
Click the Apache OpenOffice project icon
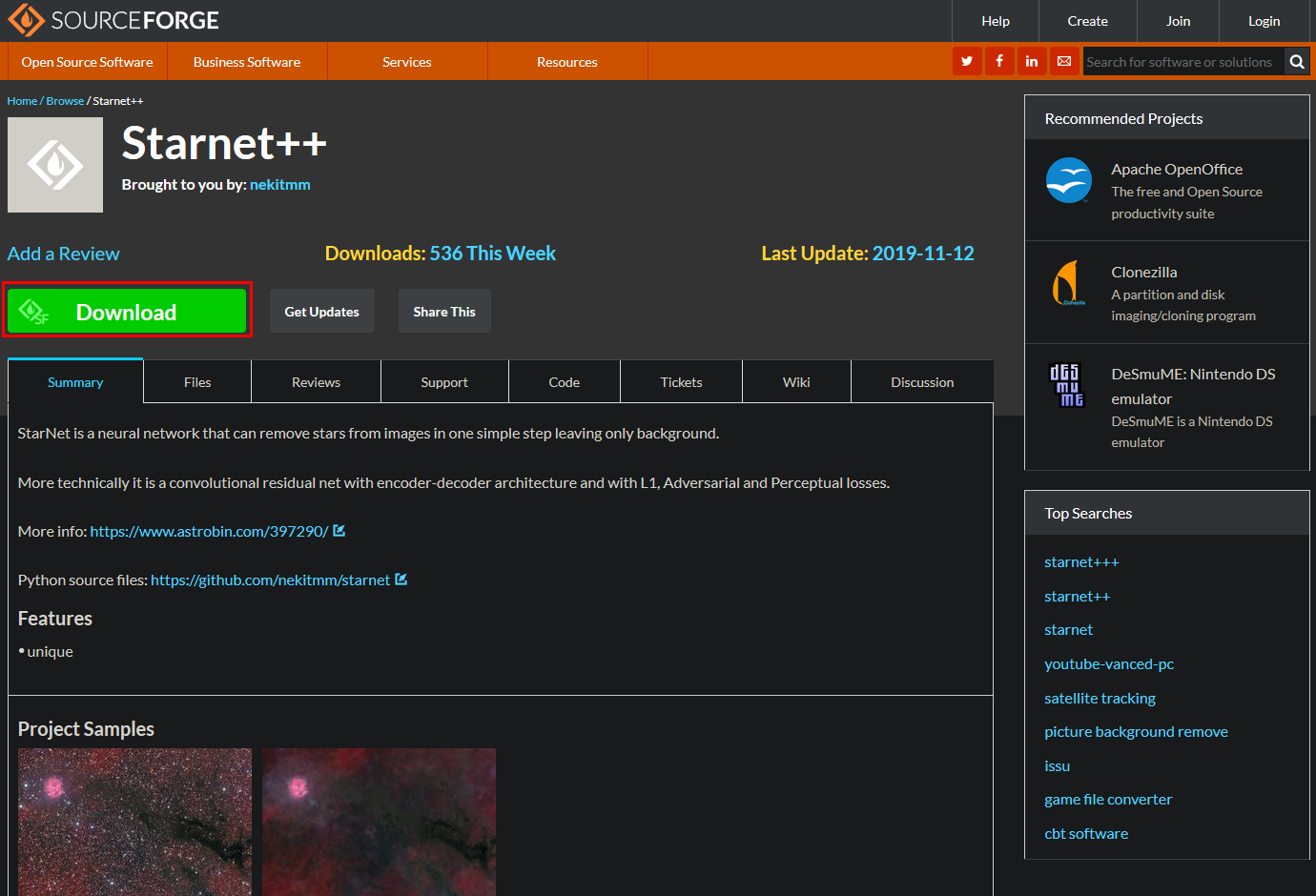pyautogui.click(x=1069, y=180)
